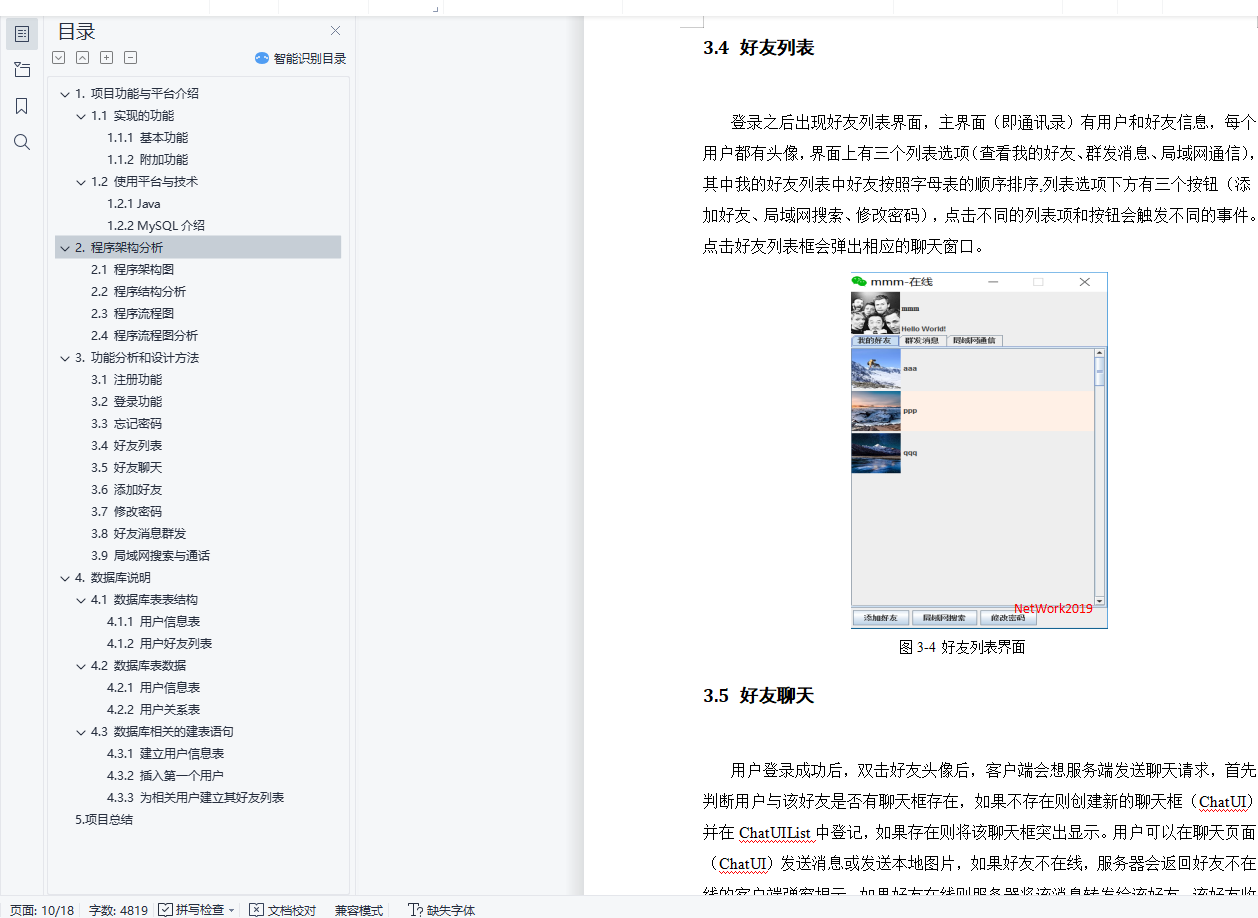Collapse the 1. 项目功能与平台介绍 chevron
The image size is (1258, 918).
pyautogui.click(x=65, y=94)
